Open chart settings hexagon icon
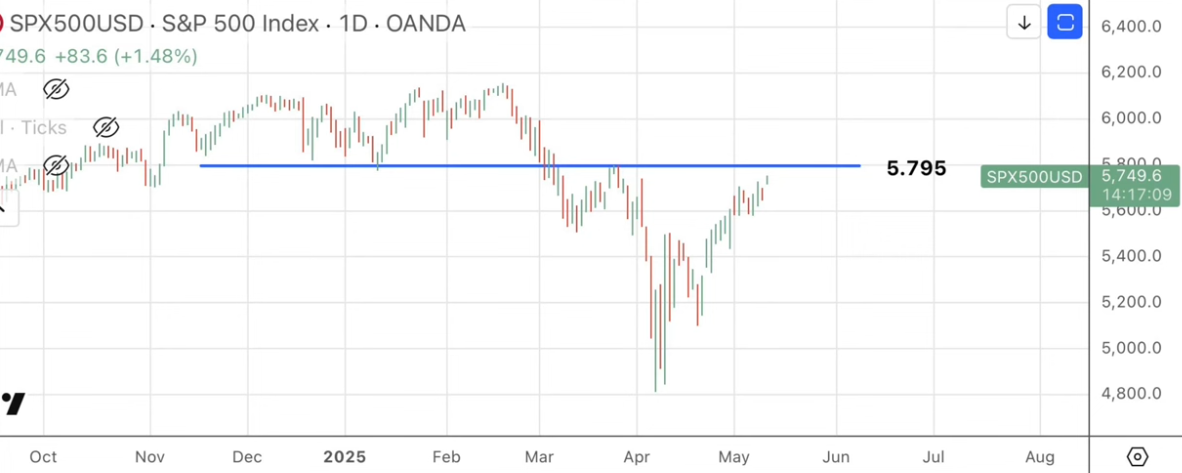 coord(1137,457)
